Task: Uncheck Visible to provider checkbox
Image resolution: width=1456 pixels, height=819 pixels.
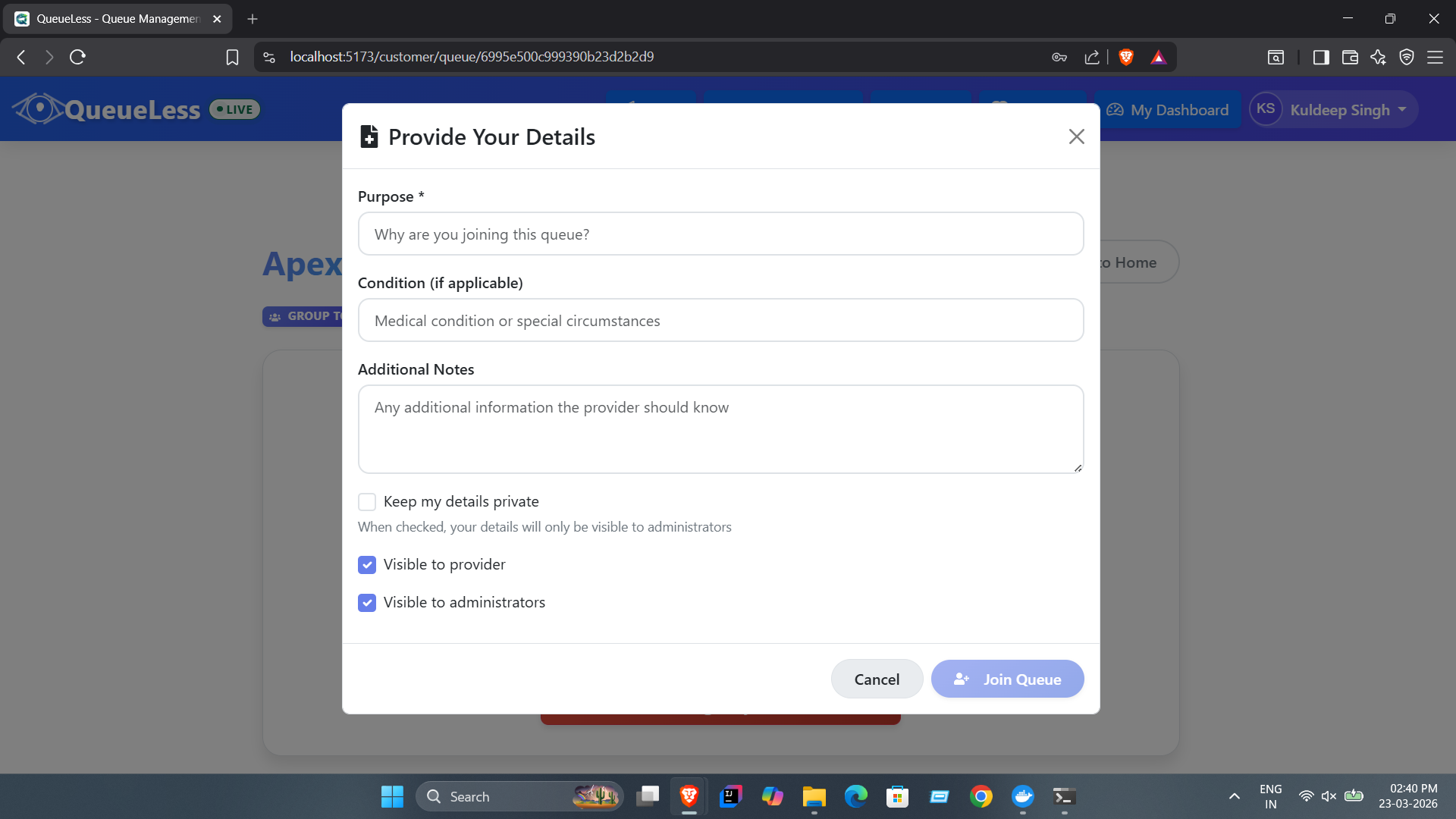Action: pos(367,565)
